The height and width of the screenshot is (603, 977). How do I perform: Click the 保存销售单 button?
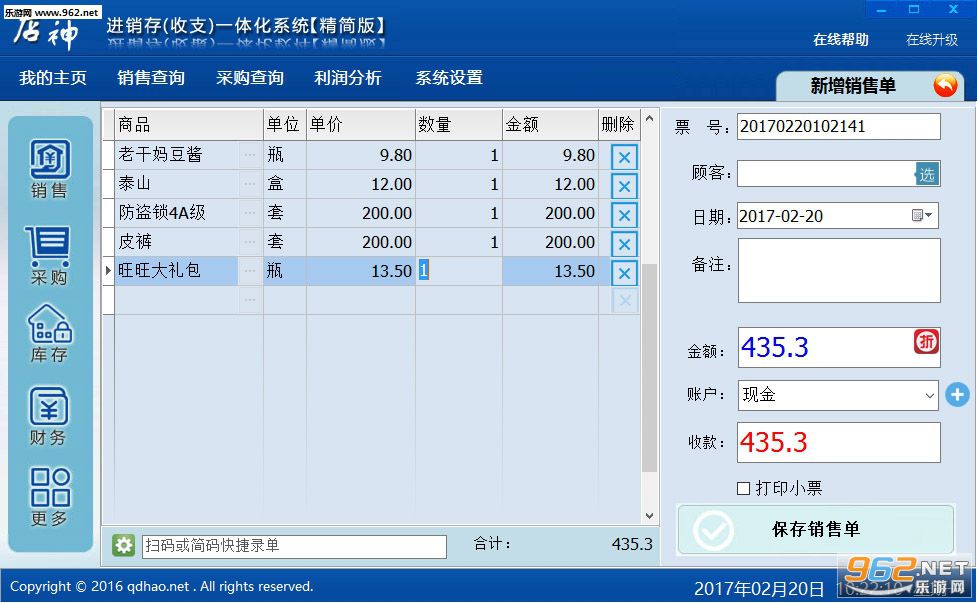[816, 529]
